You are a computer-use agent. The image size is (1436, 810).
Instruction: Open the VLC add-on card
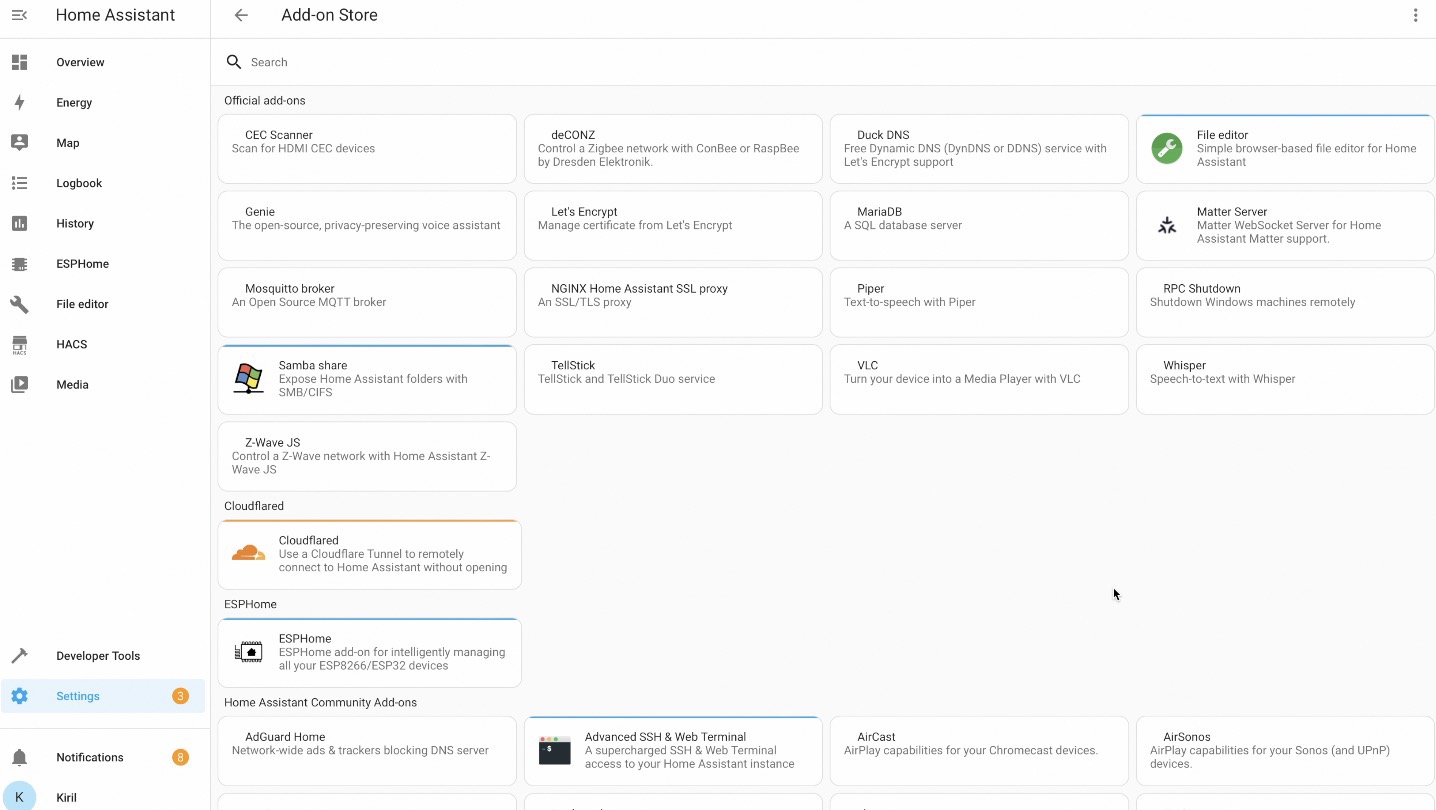click(x=979, y=379)
